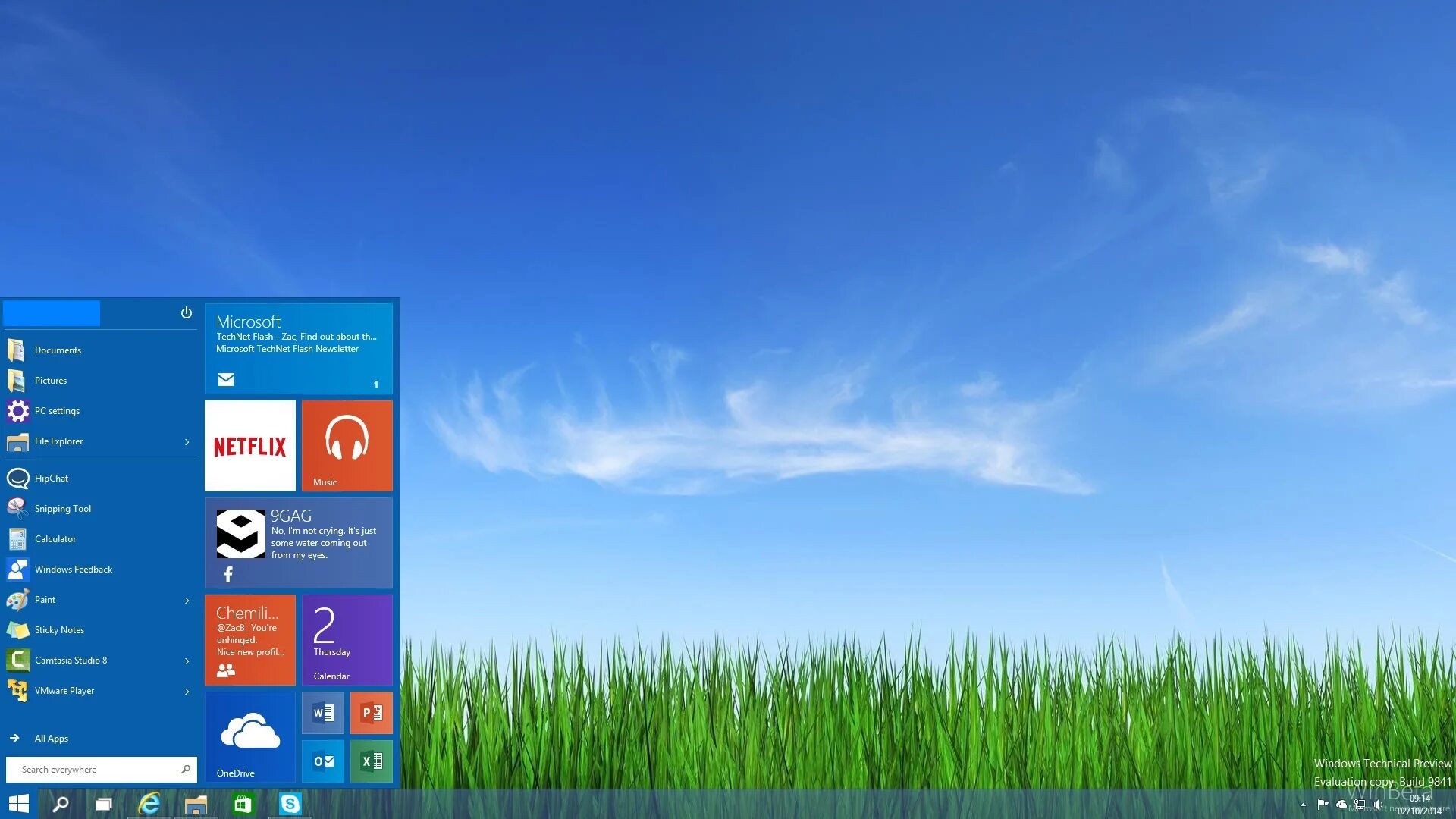Expand the VMware Player submenu arrow

(x=187, y=692)
